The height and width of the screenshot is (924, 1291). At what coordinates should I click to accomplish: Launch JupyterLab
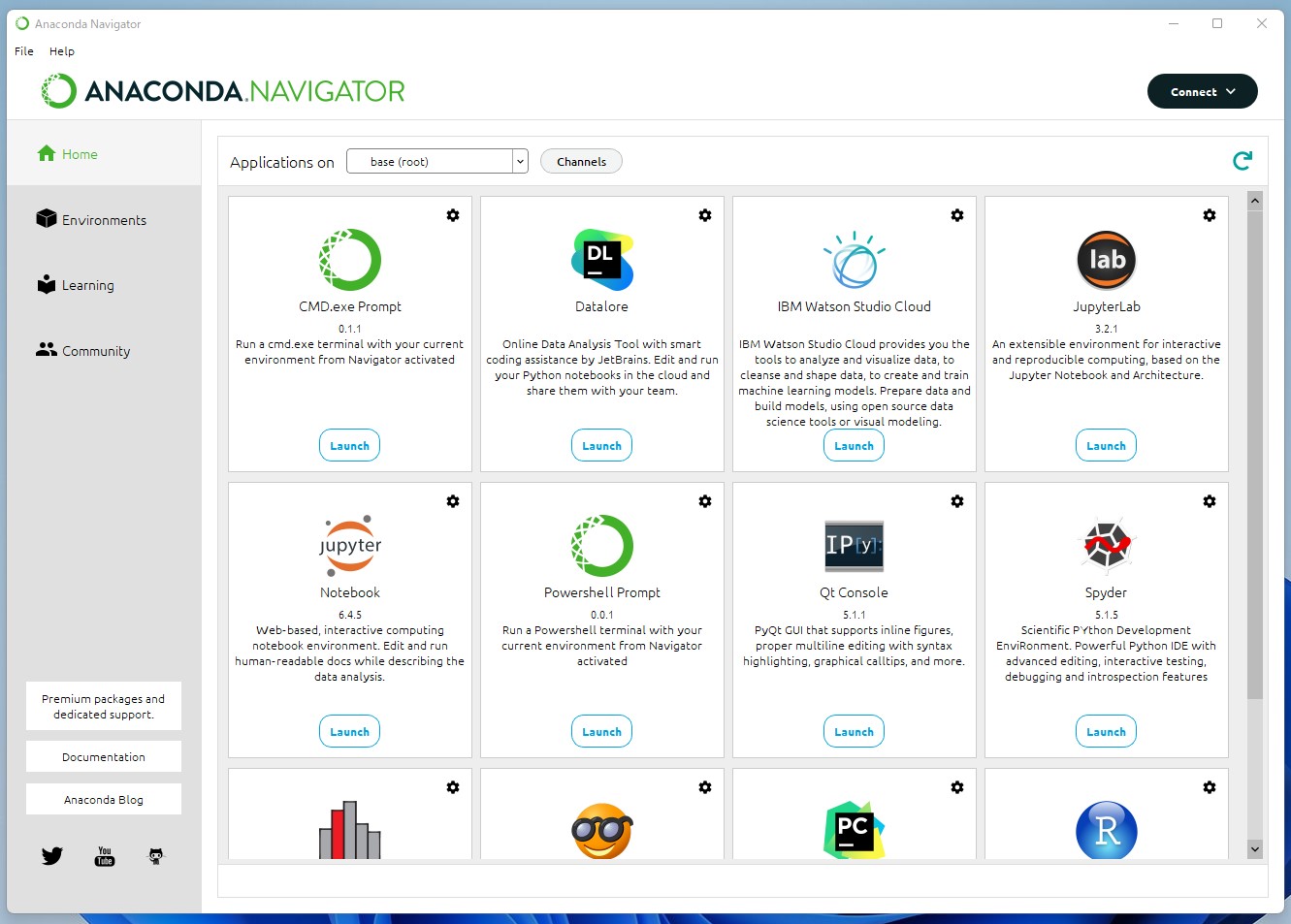coord(1107,446)
